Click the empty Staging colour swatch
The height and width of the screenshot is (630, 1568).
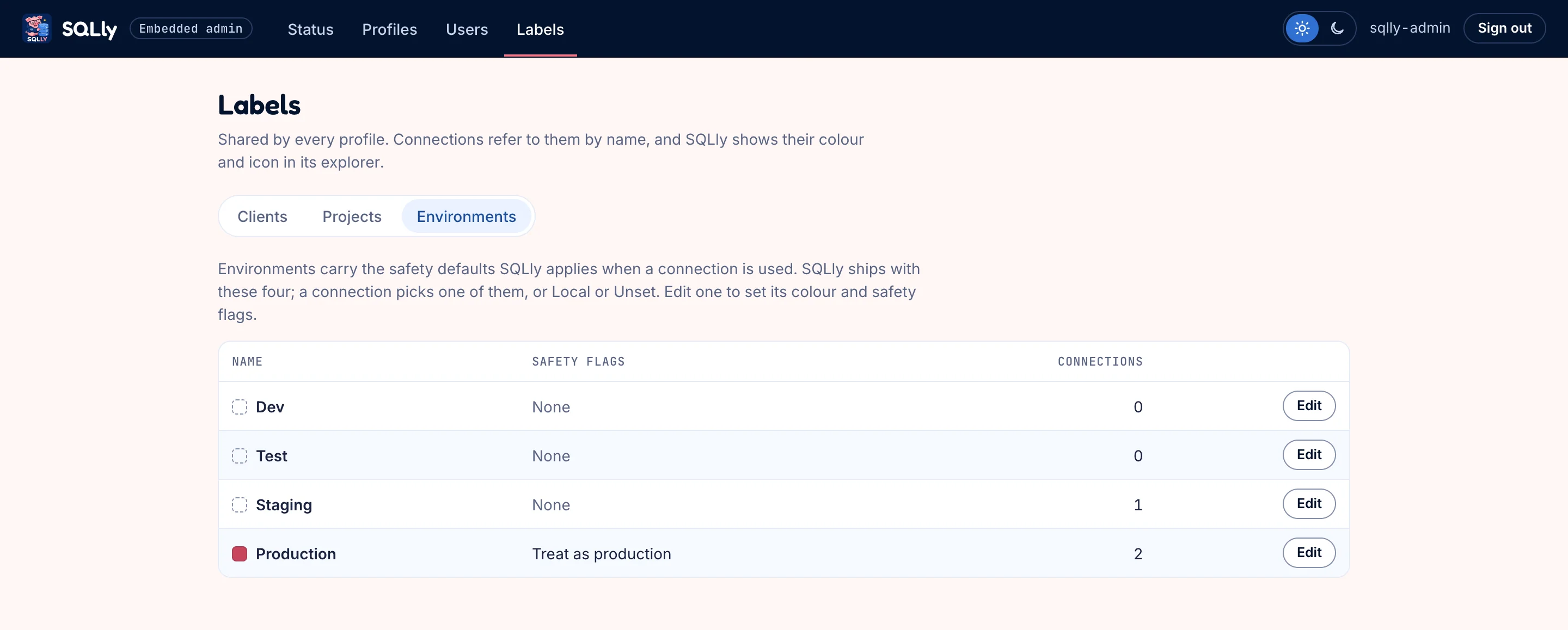[239, 505]
